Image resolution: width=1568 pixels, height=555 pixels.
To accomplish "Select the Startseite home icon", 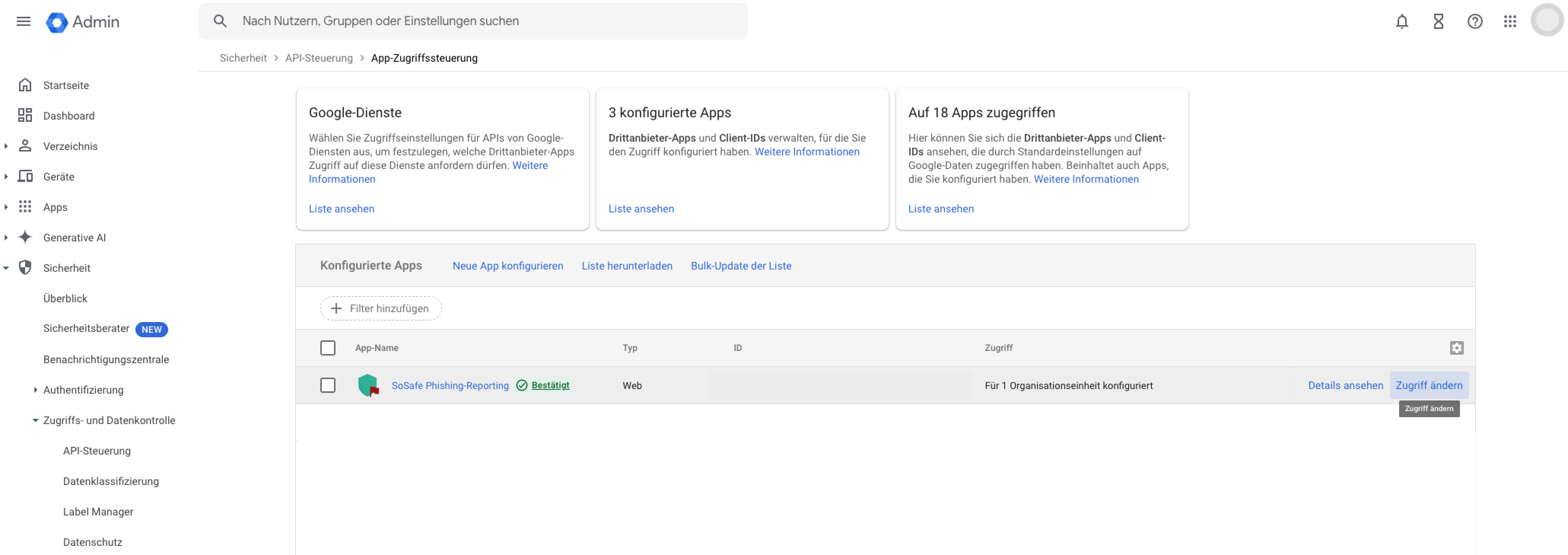I will [x=25, y=85].
